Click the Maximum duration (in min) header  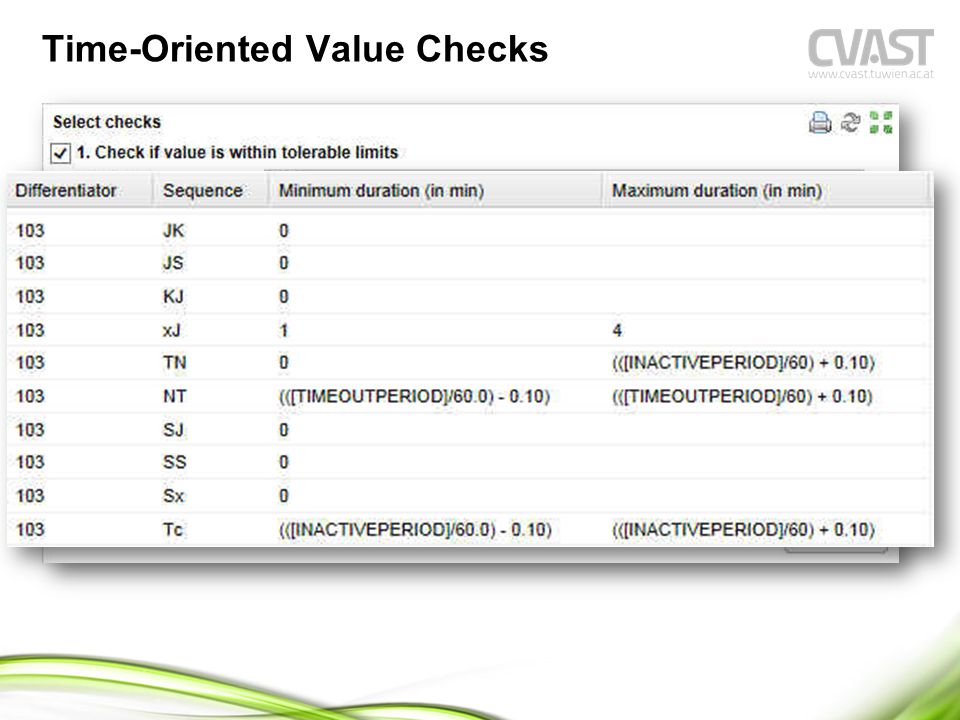[x=717, y=190]
